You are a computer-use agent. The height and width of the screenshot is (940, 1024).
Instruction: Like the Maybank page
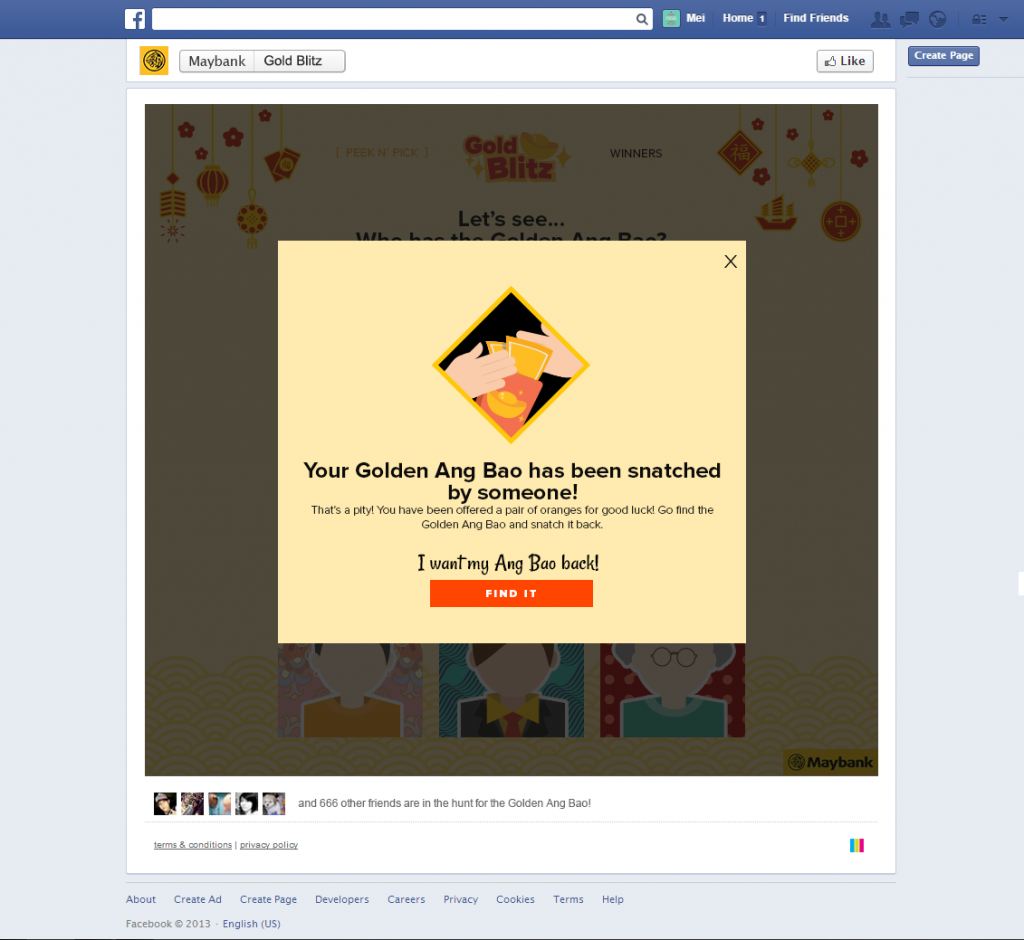pyautogui.click(x=845, y=61)
